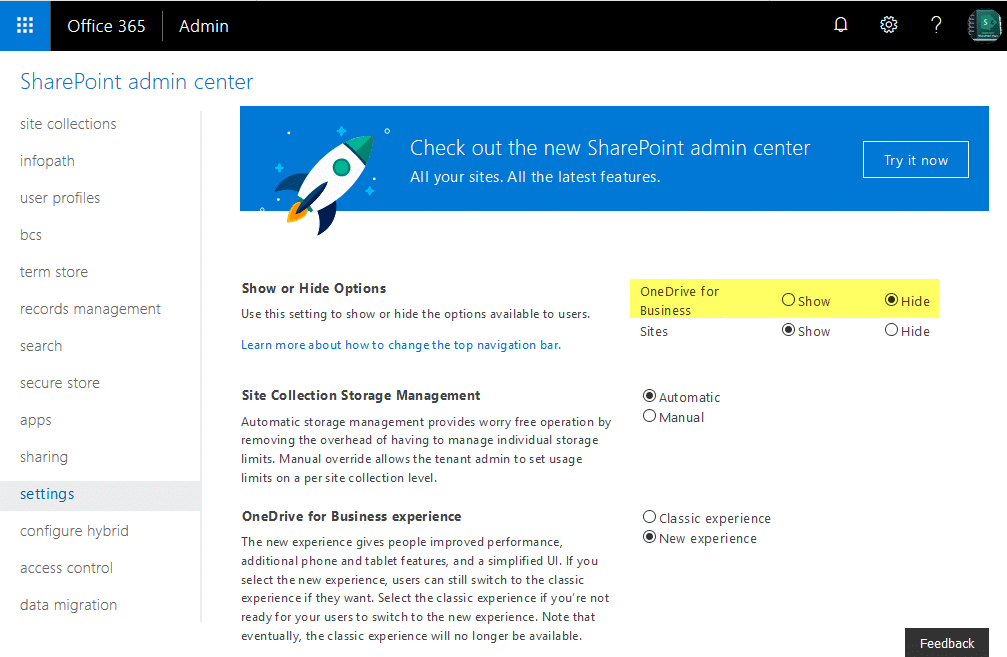The image size is (1007, 657).
Task: Open the Feedback button
Action: coord(947,643)
